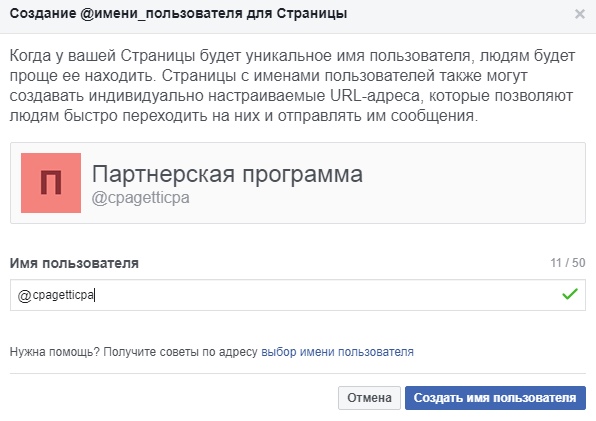Click the last description line mentioning сообщения
The width and height of the screenshot is (596, 421).
pos(244,116)
